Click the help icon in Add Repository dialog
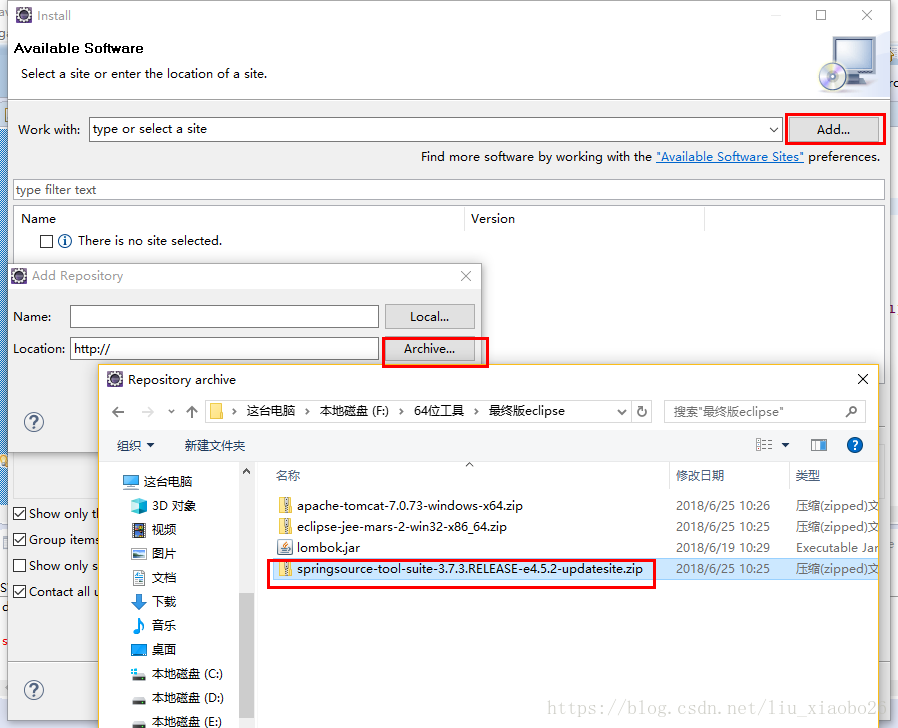Viewport: 898px width, 728px height. click(34, 422)
